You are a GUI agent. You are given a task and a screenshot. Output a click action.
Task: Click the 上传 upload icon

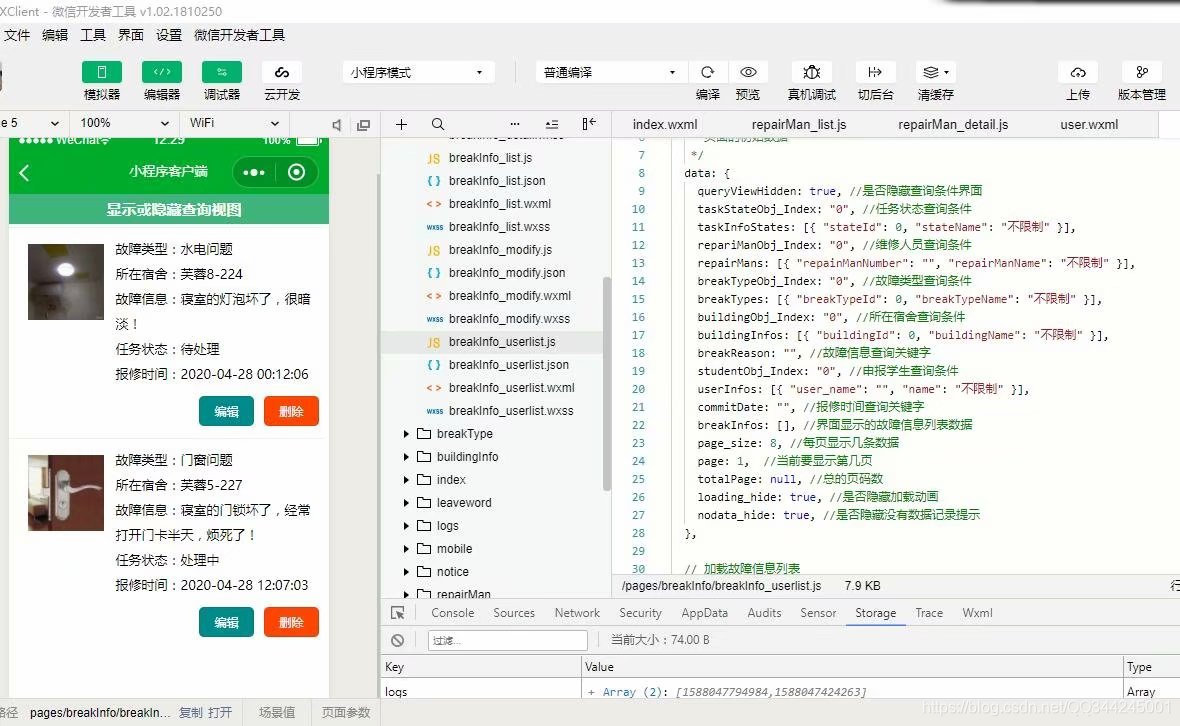[1078, 72]
